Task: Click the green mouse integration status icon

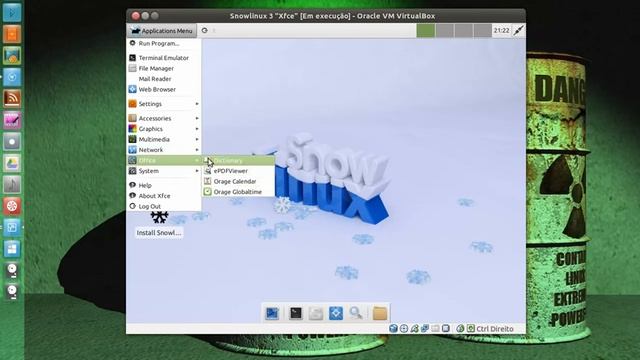Action: tap(460, 329)
